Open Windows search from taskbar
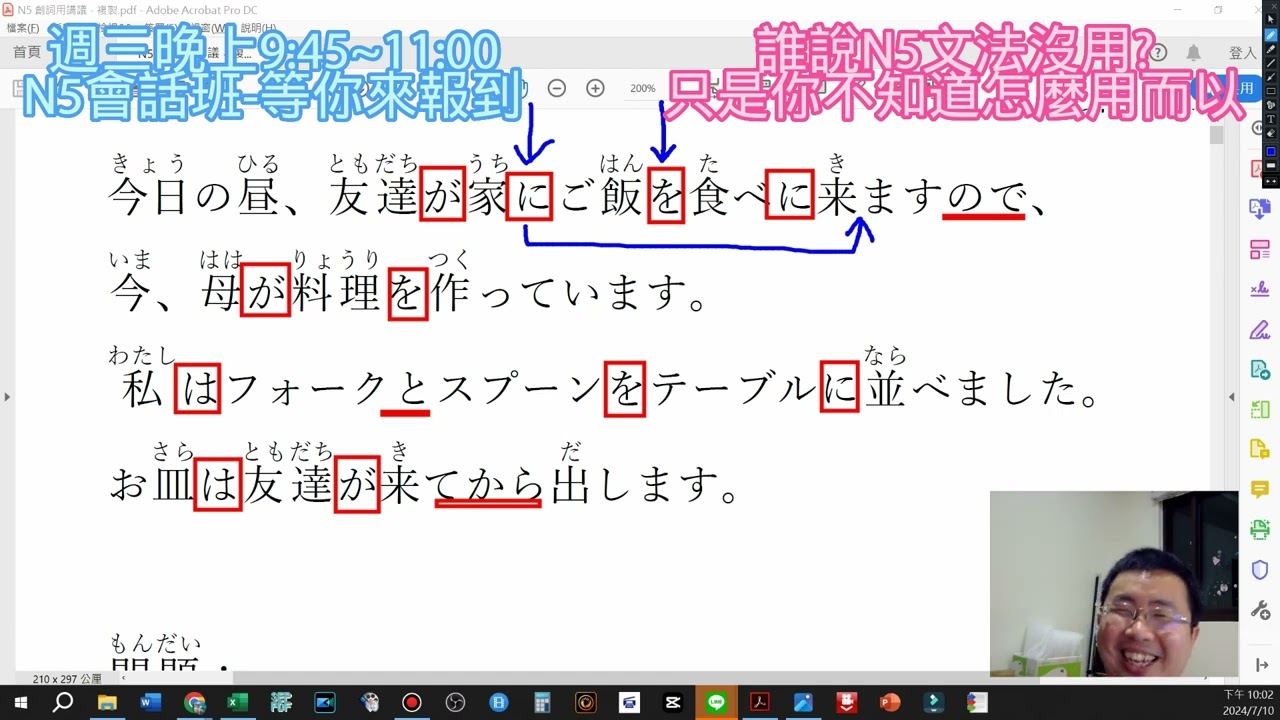1280x720 pixels. pos(63,703)
